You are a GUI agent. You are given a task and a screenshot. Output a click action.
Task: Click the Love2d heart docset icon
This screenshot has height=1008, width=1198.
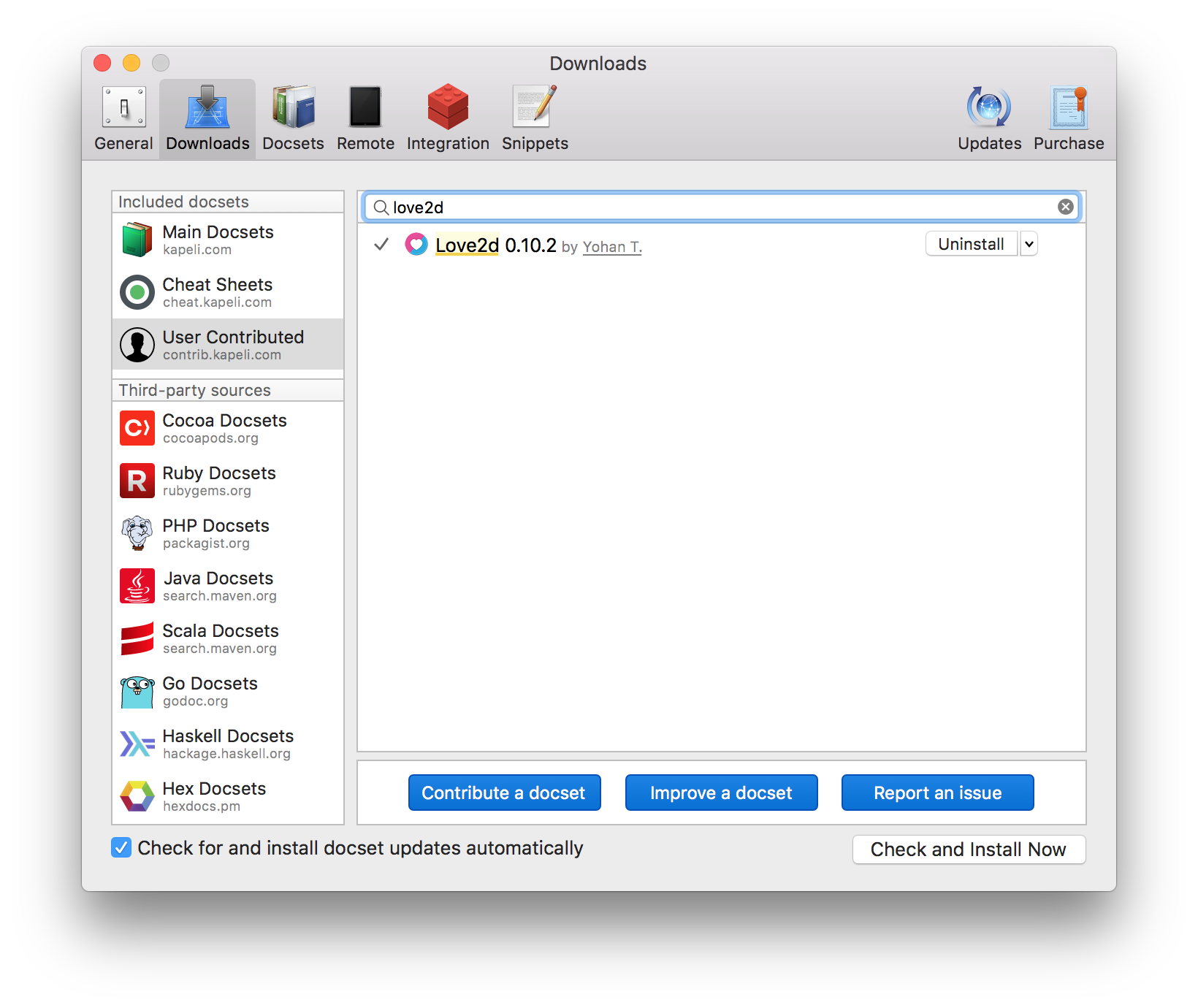pyautogui.click(x=416, y=244)
